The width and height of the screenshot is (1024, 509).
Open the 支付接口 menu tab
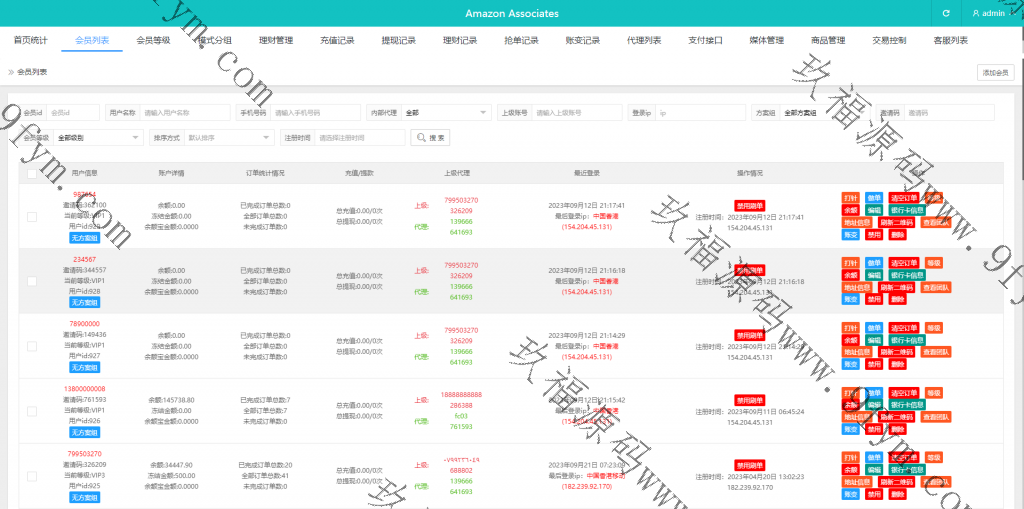tap(705, 41)
